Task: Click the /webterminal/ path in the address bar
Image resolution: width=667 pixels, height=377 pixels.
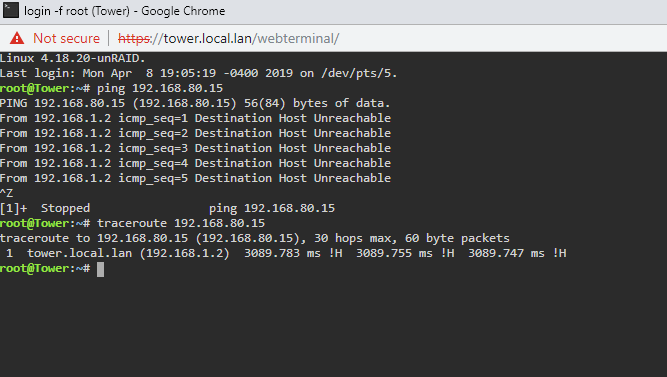Action: (x=296, y=39)
